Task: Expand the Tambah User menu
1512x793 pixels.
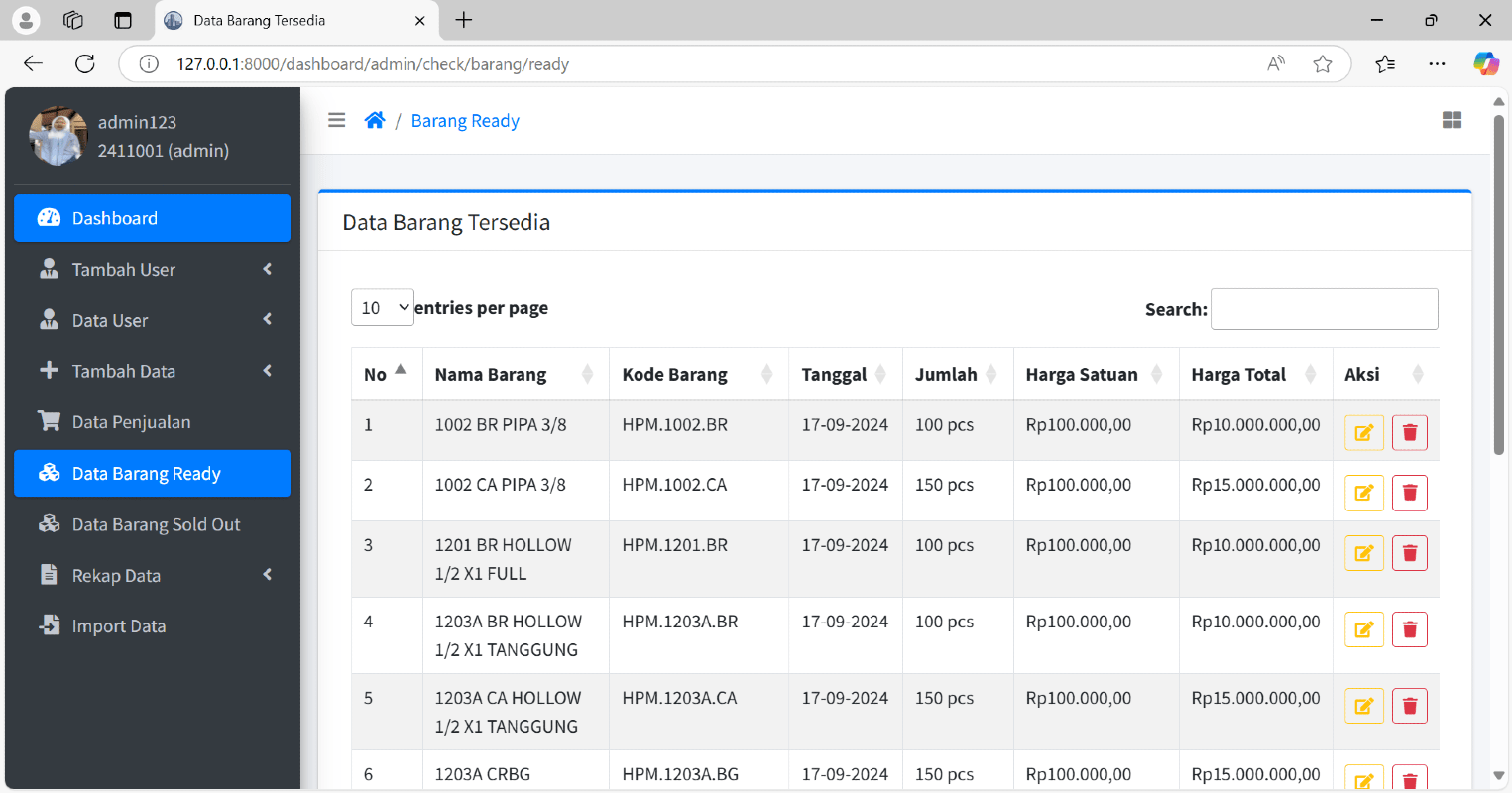Action: pos(152,269)
